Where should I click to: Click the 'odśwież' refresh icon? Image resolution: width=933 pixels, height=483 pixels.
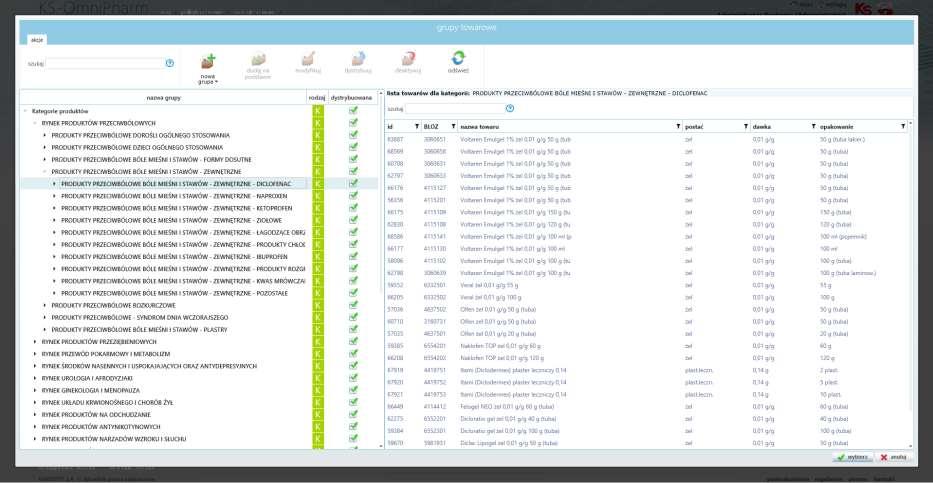pyautogui.click(x=458, y=58)
